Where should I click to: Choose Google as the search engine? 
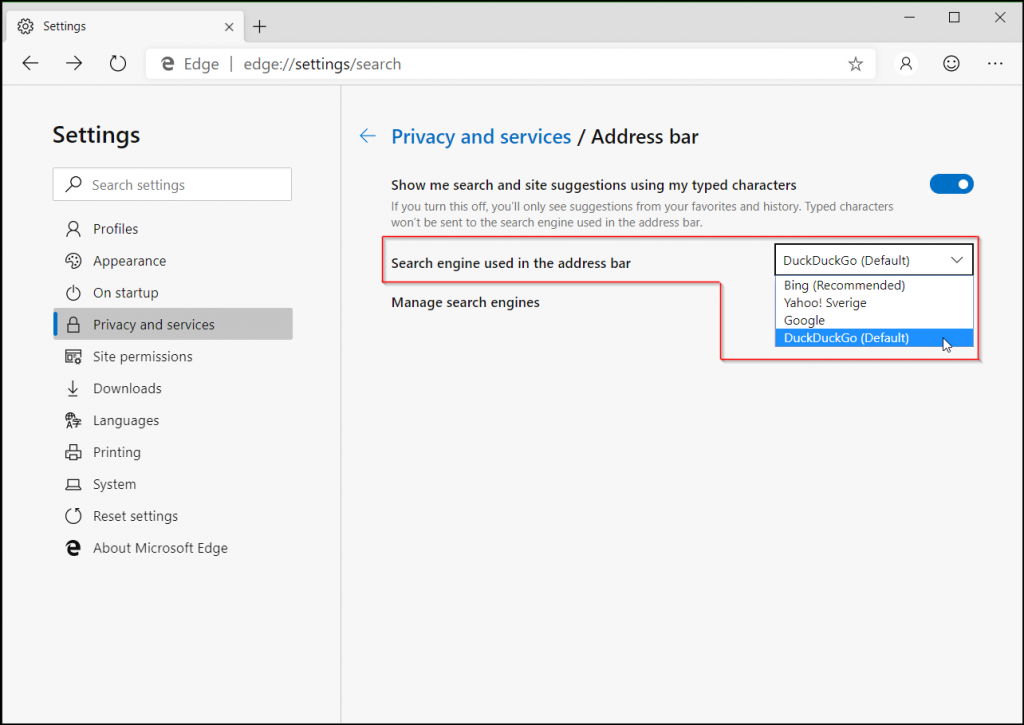click(804, 320)
